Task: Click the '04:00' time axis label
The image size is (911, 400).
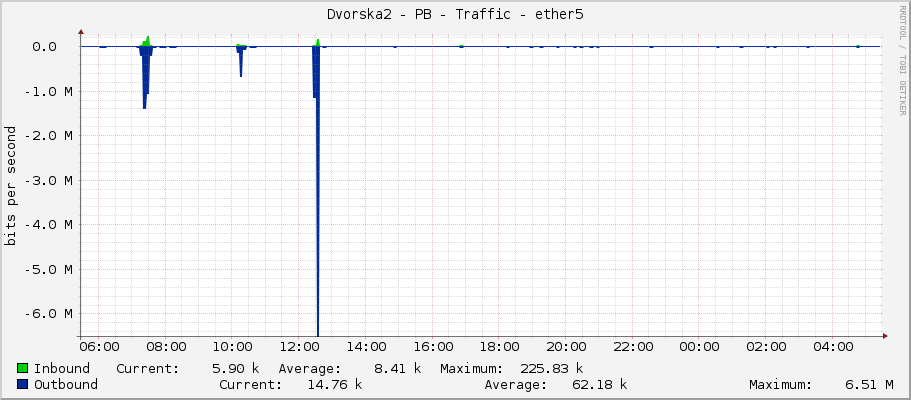Action: coord(833,347)
